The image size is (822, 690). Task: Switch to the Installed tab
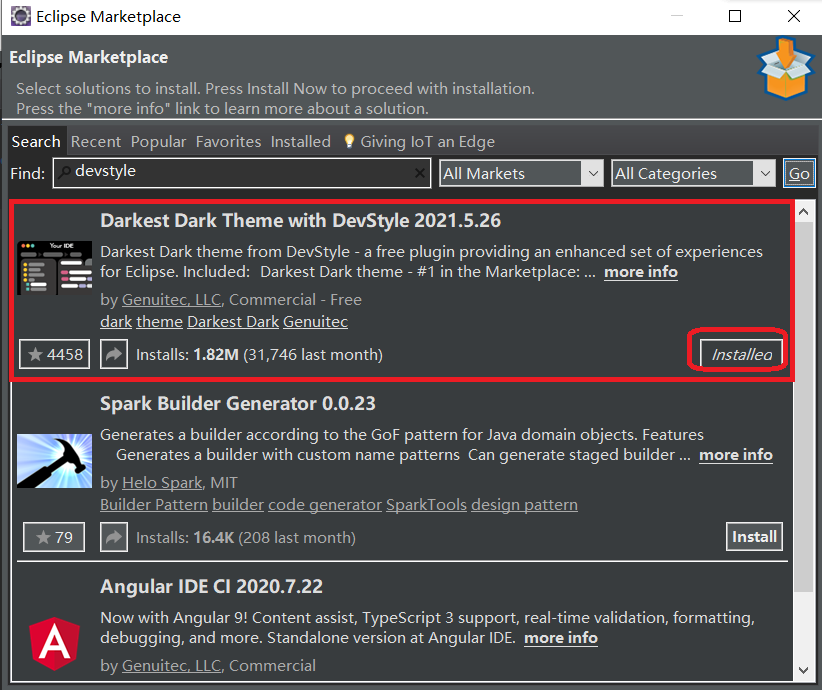click(x=301, y=141)
